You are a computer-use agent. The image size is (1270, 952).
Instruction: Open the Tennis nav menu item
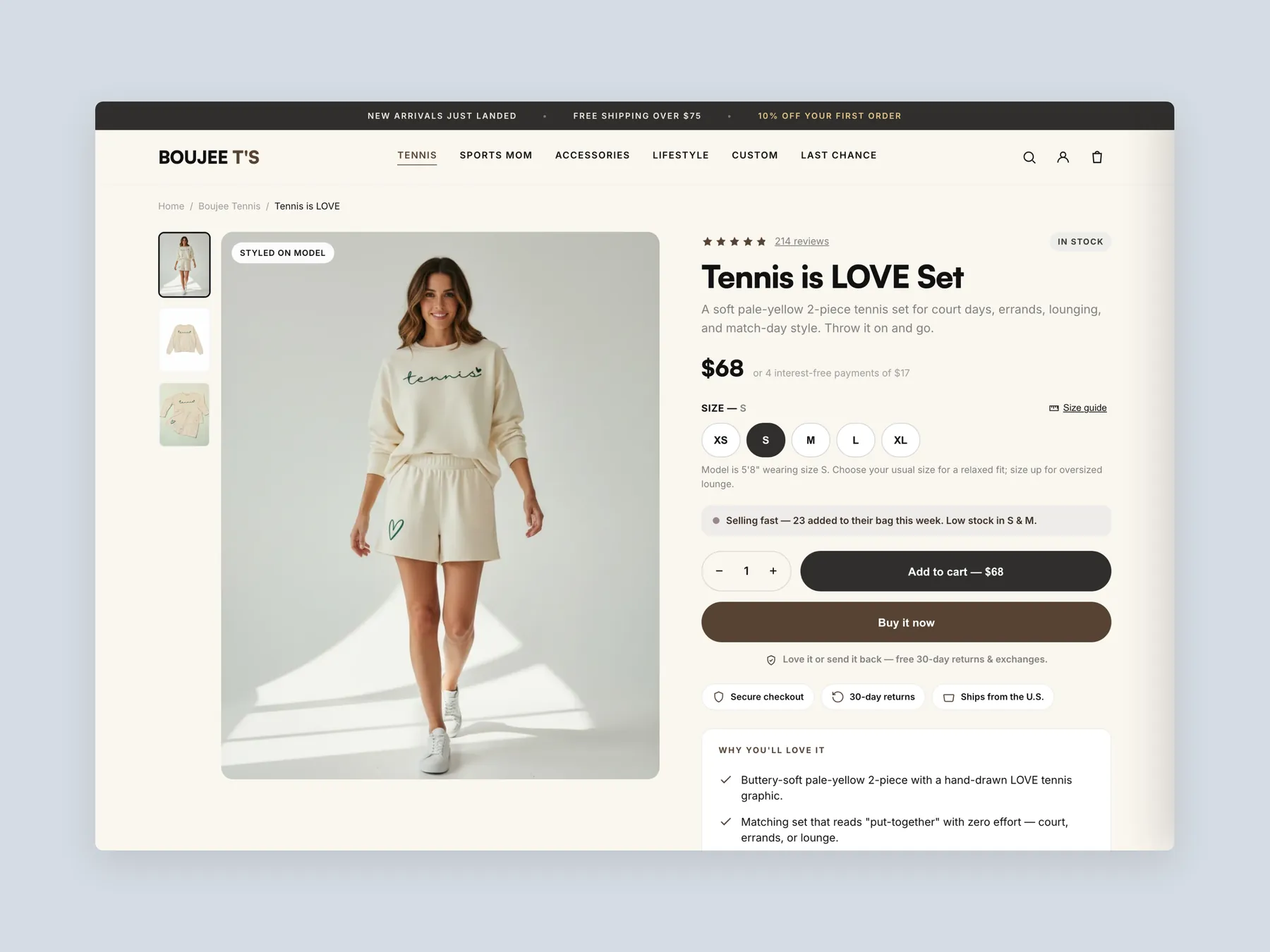click(417, 155)
